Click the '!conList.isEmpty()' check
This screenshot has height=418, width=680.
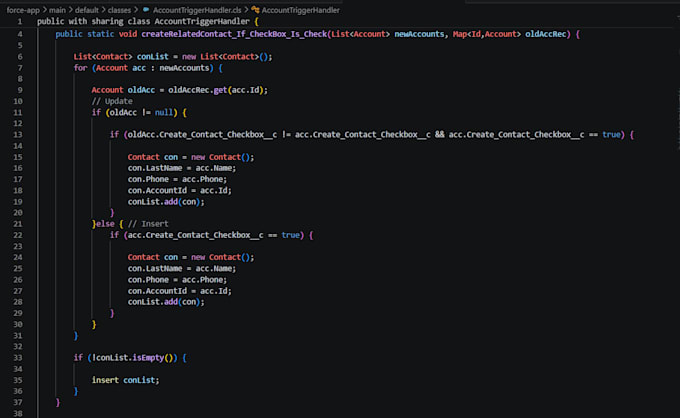132,358
